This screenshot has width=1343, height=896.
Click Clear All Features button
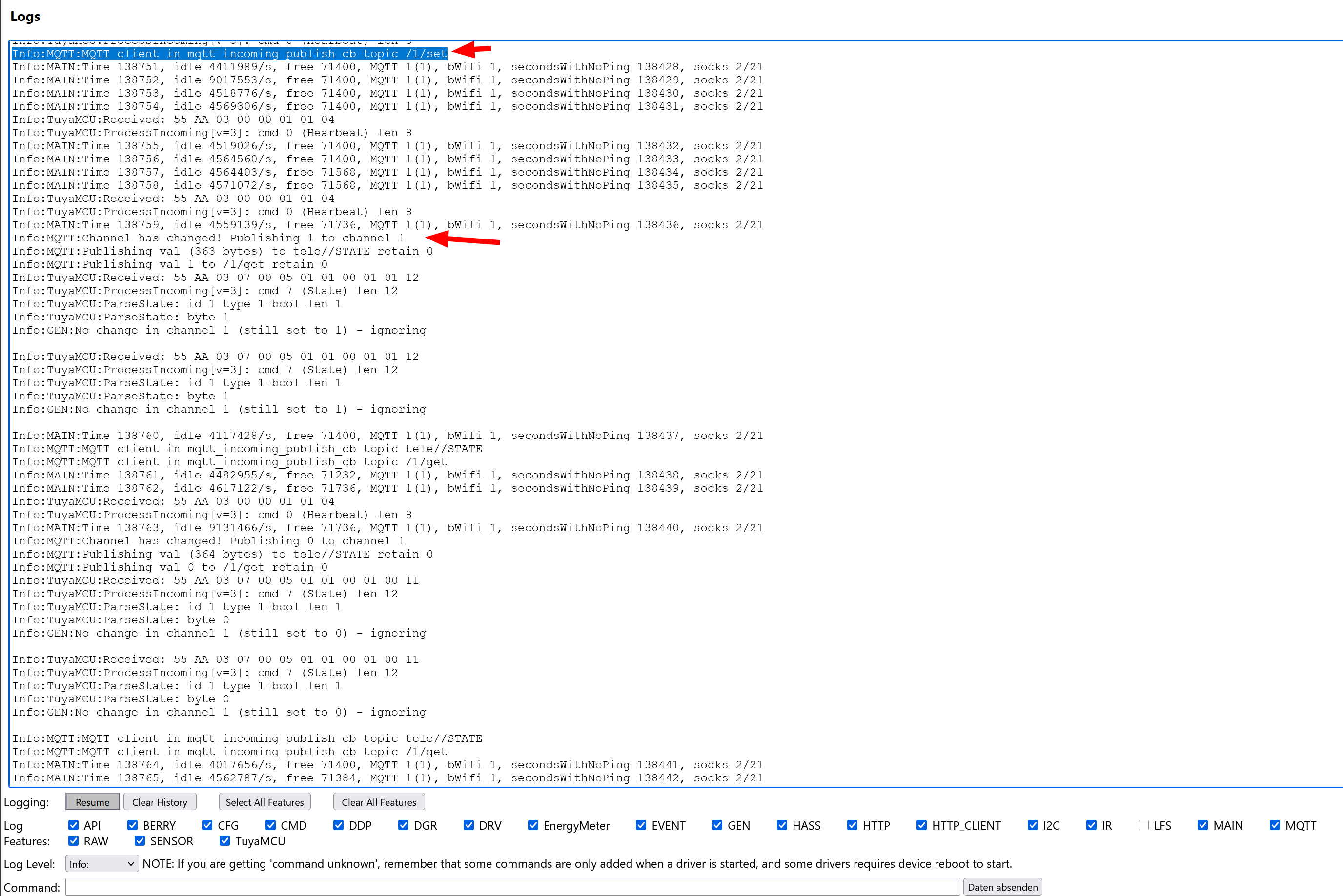pos(379,802)
